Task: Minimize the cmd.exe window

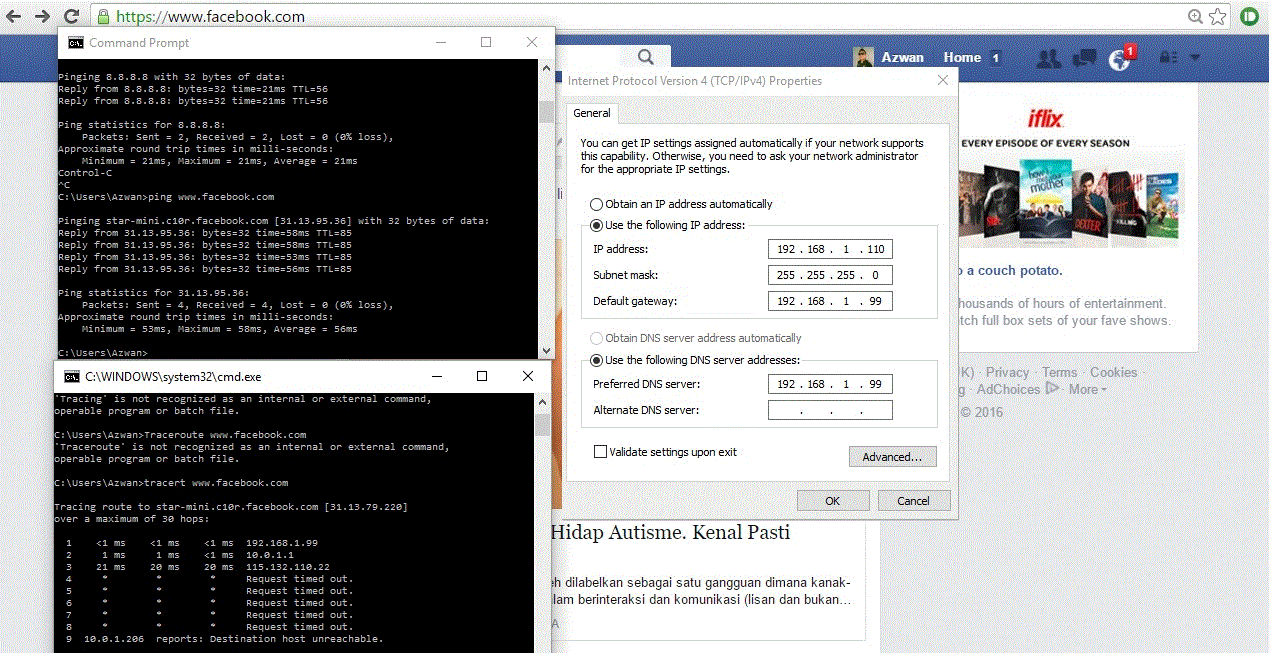Action: tap(436, 376)
